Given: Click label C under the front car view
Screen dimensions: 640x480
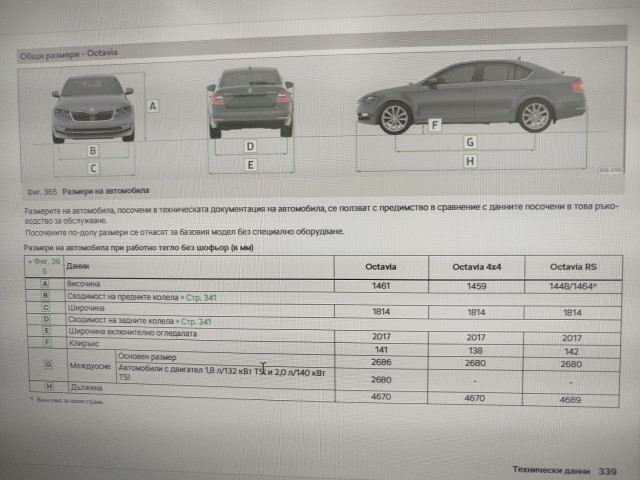Looking at the screenshot, I should pyautogui.click(x=93, y=168).
